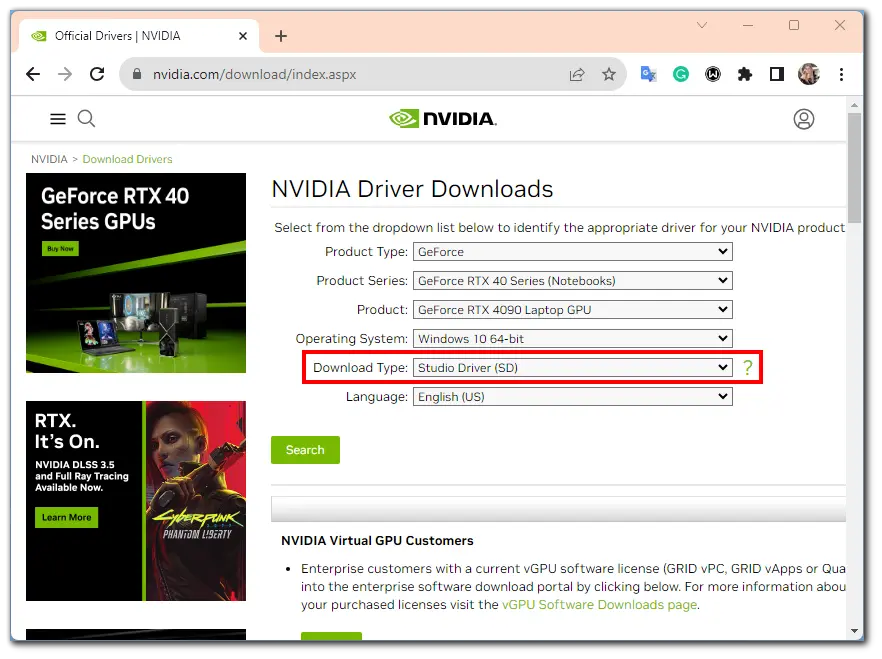Click the Download Drivers breadcrumb link
Image resolution: width=882 pixels, height=659 pixels.
tap(127, 159)
